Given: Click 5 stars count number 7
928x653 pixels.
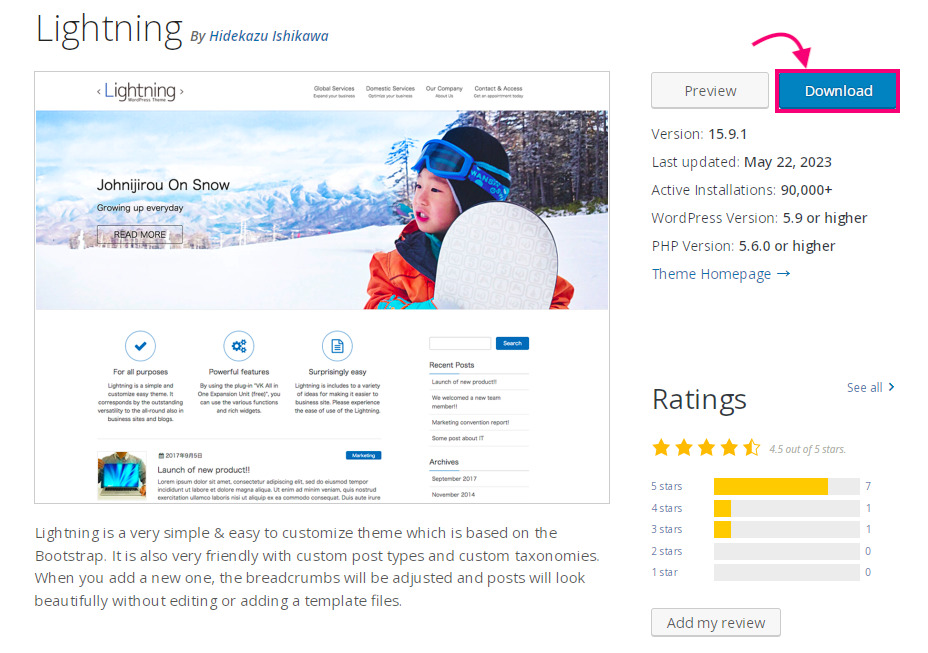Looking at the screenshot, I should (x=868, y=486).
